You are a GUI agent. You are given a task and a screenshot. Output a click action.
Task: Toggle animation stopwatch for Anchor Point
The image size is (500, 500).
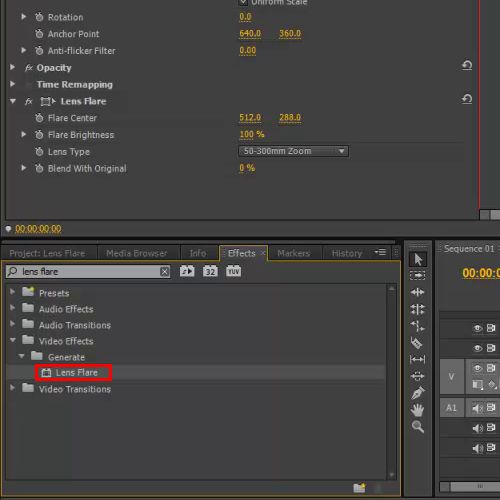39,33
